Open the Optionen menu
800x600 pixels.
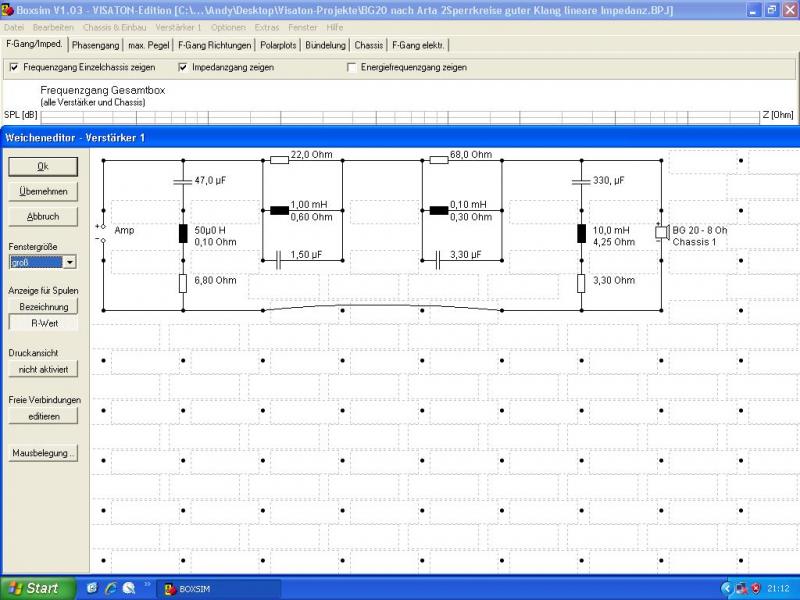click(228, 28)
